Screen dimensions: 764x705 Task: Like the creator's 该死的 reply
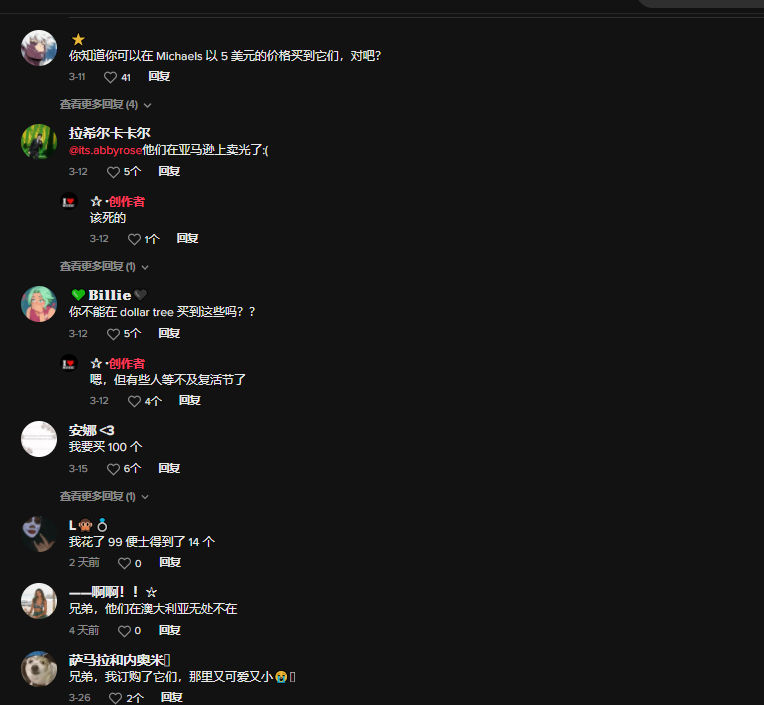[134, 239]
